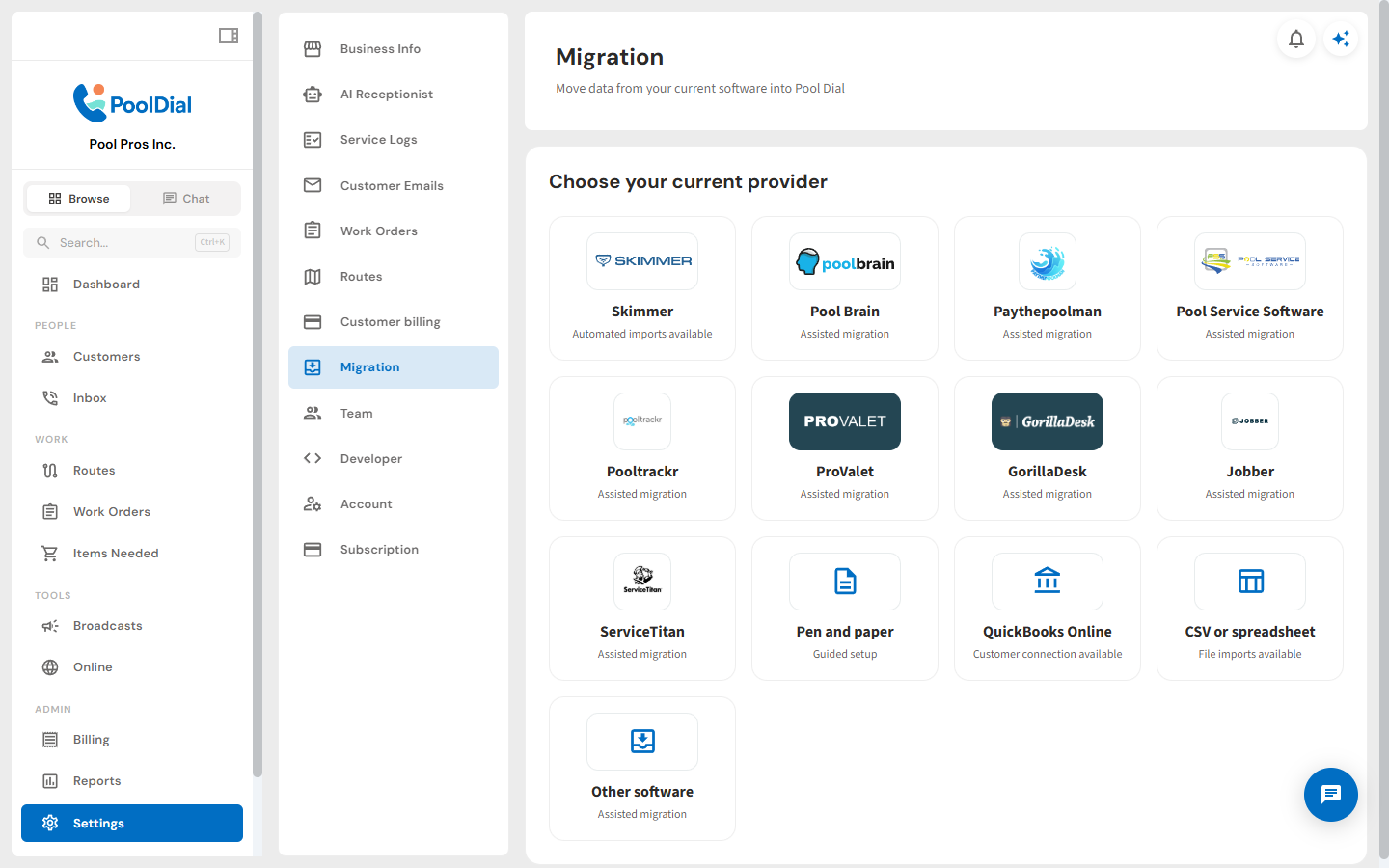
Task: Select the Pool Brain provider logo
Action: [x=845, y=261]
